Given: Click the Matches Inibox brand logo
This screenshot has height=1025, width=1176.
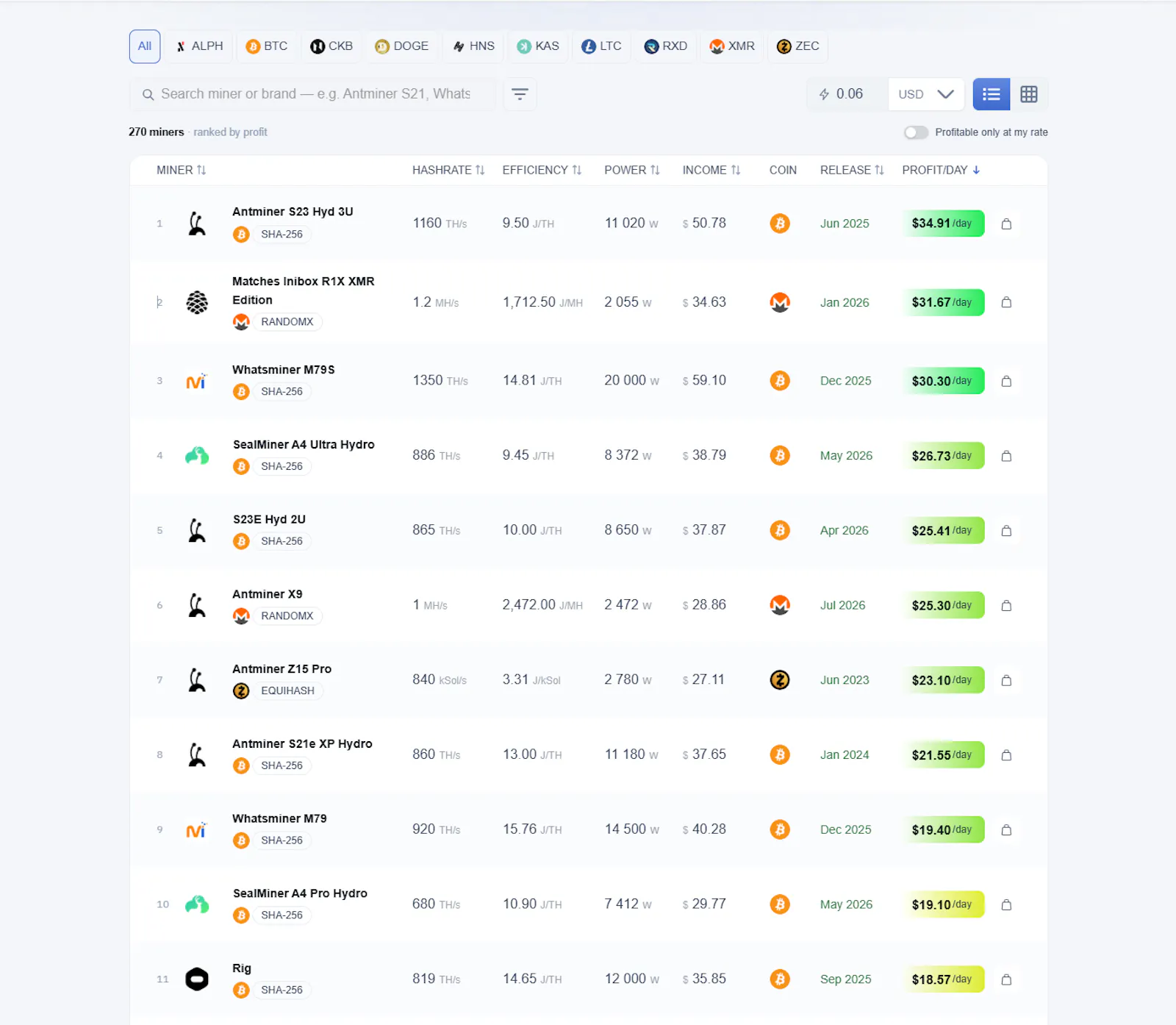Looking at the screenshot, I should coord(196,302).
